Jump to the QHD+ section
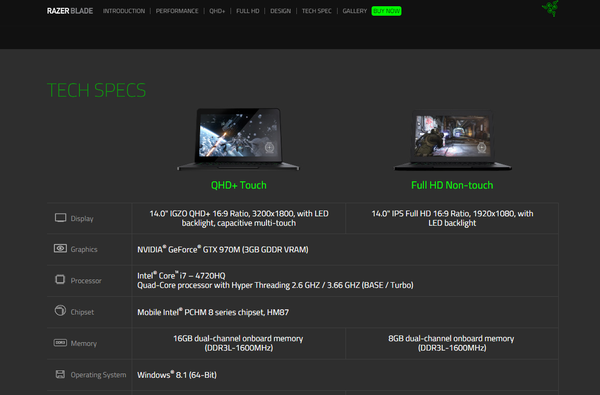Viewport: 600px width, 395px height. [x=217, y=11]
